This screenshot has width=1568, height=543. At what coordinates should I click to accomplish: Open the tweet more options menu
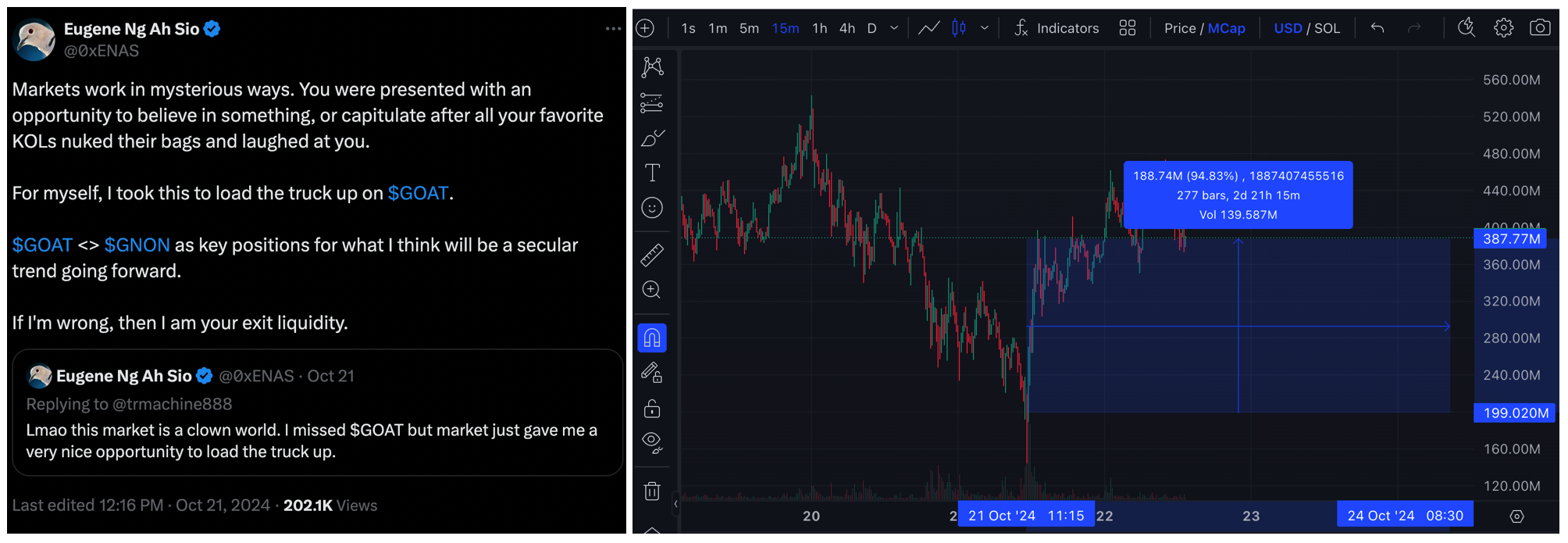point(614,29)
